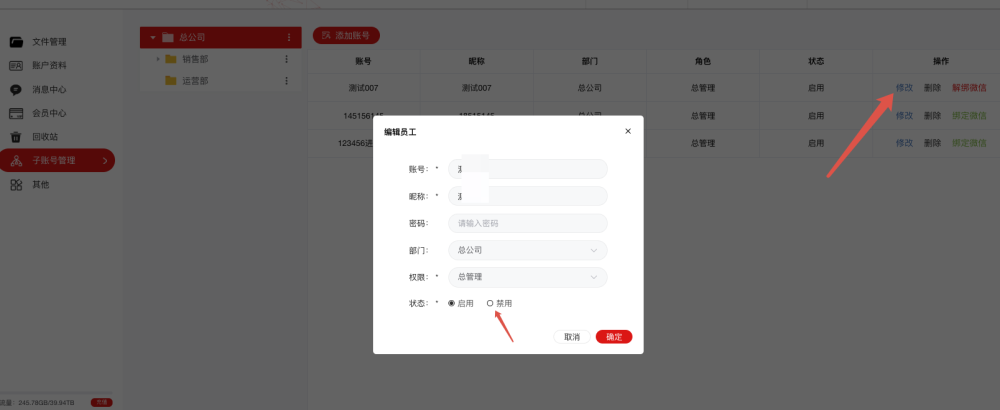This screenshot has width=1000, height=410.
Task: Click the 总公司 folder icon
Action: tap(168, 38)
